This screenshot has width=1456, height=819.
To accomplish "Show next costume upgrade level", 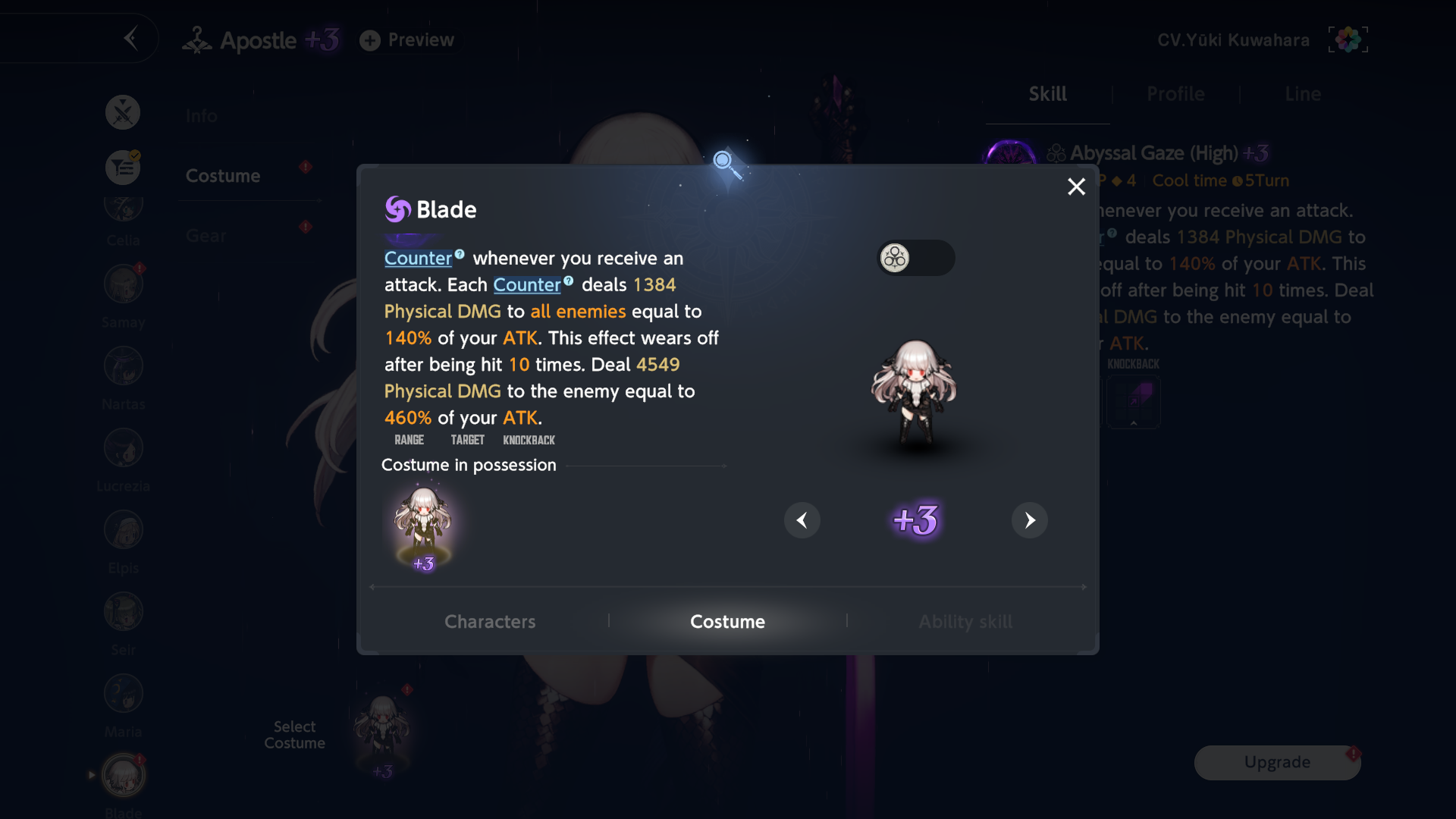I will pyautogui.click(x=1029, y=520).
